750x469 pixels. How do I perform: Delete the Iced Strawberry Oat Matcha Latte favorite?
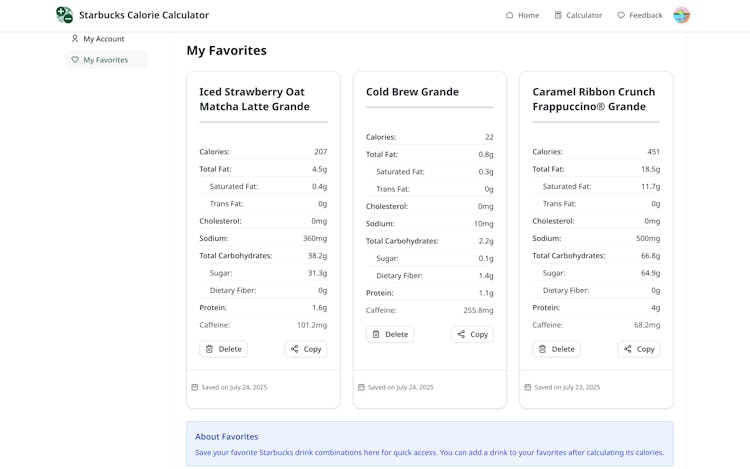click(223, 349)
